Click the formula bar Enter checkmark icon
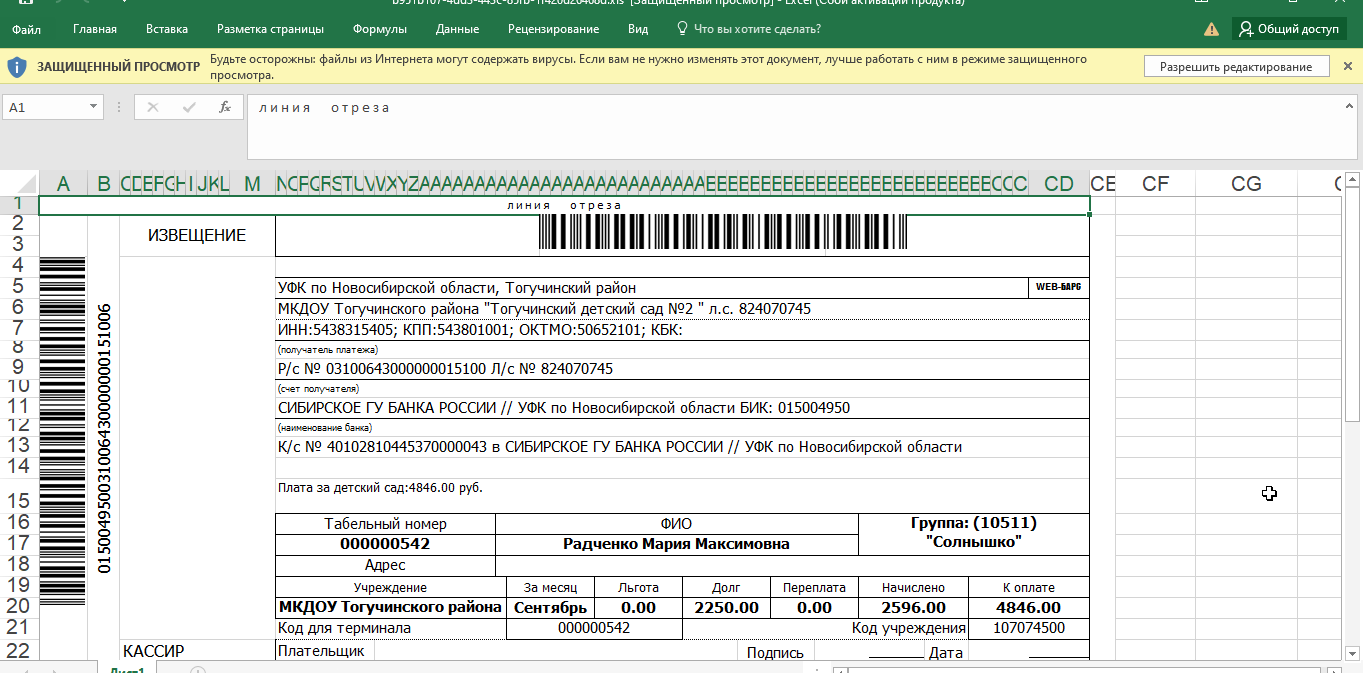Screen dimensions: 1363x673 click(x=189, y=107)
